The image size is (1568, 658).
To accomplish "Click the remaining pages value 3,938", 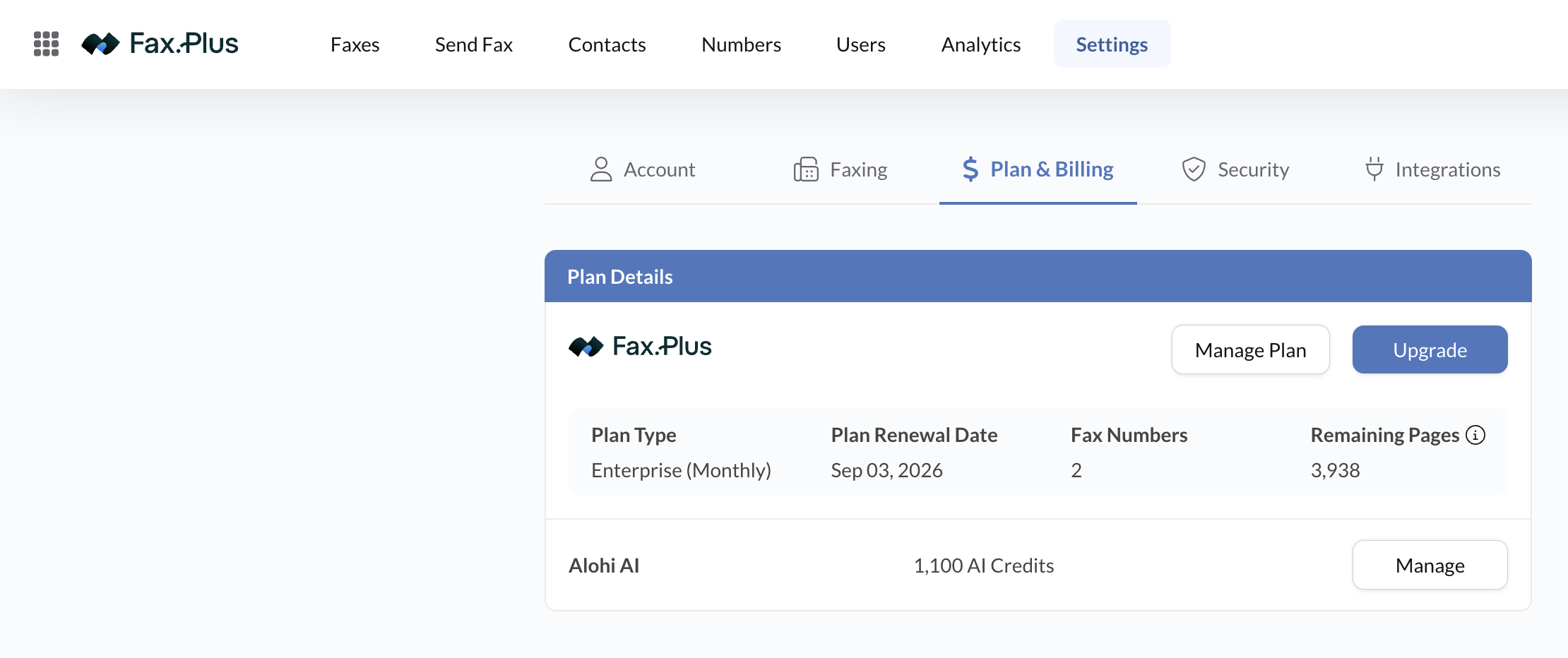I will (1336, 470).
